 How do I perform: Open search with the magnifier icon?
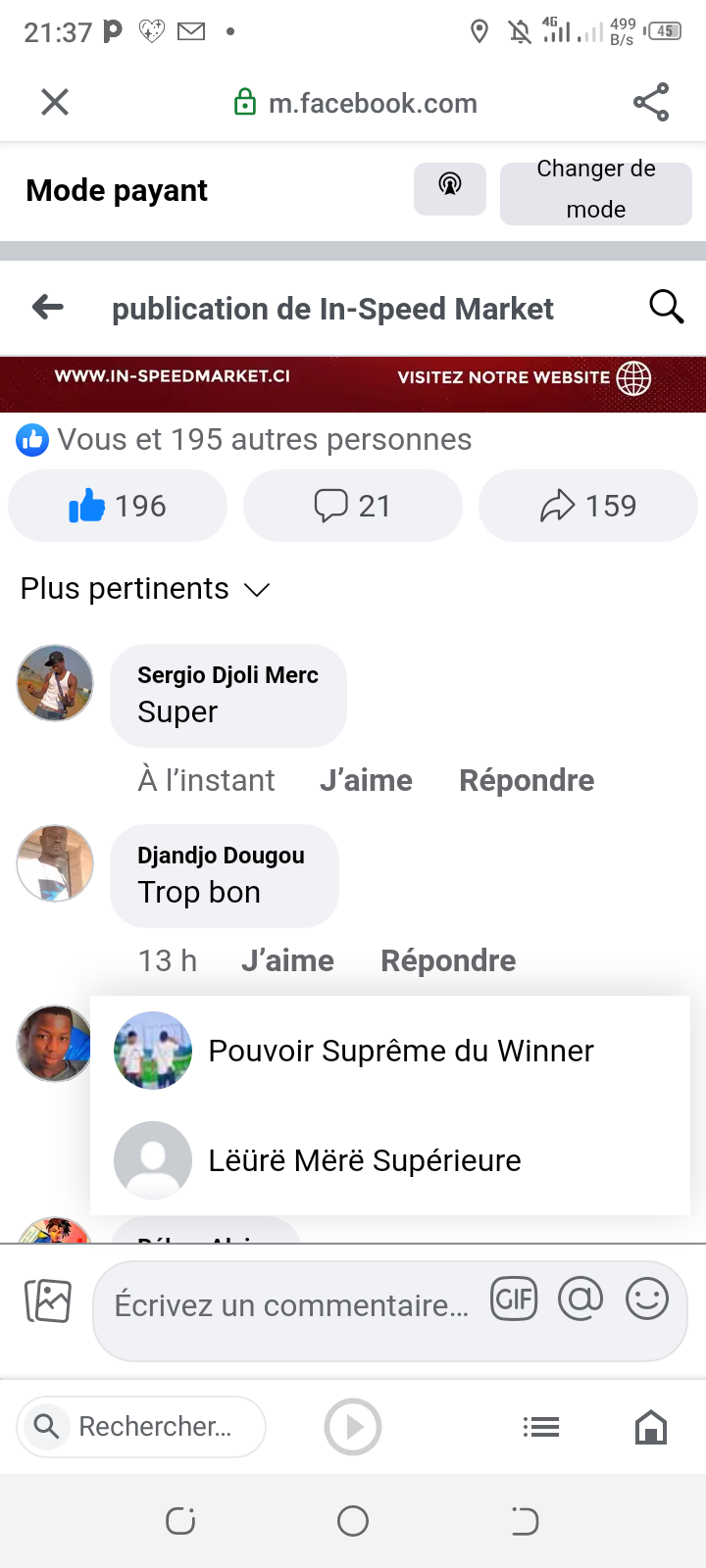(x=666, y=308)
